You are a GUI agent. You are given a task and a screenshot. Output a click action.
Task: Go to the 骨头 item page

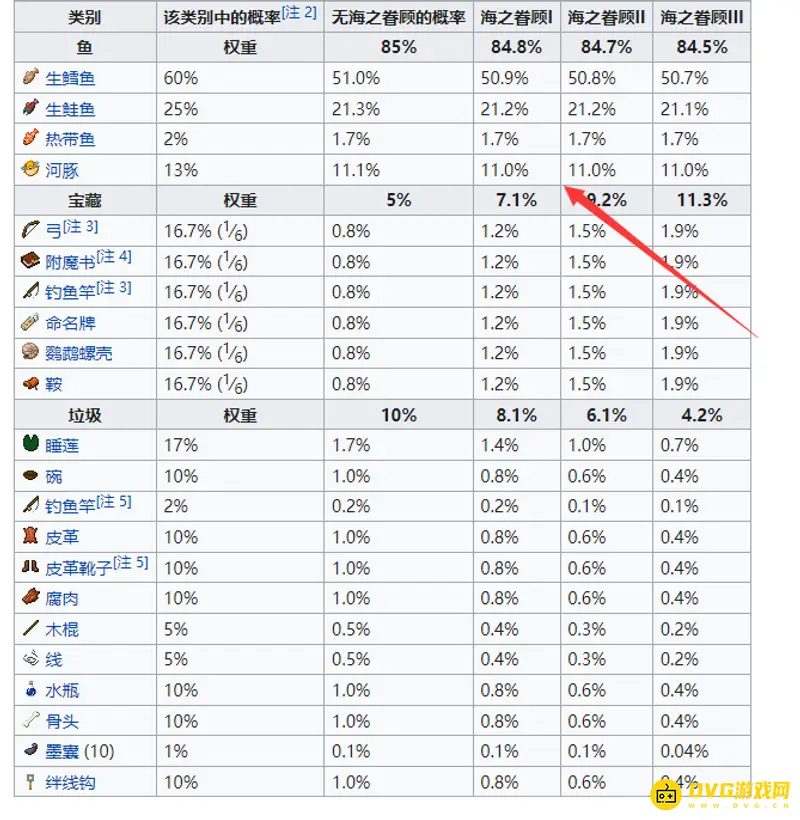(62, 721)
